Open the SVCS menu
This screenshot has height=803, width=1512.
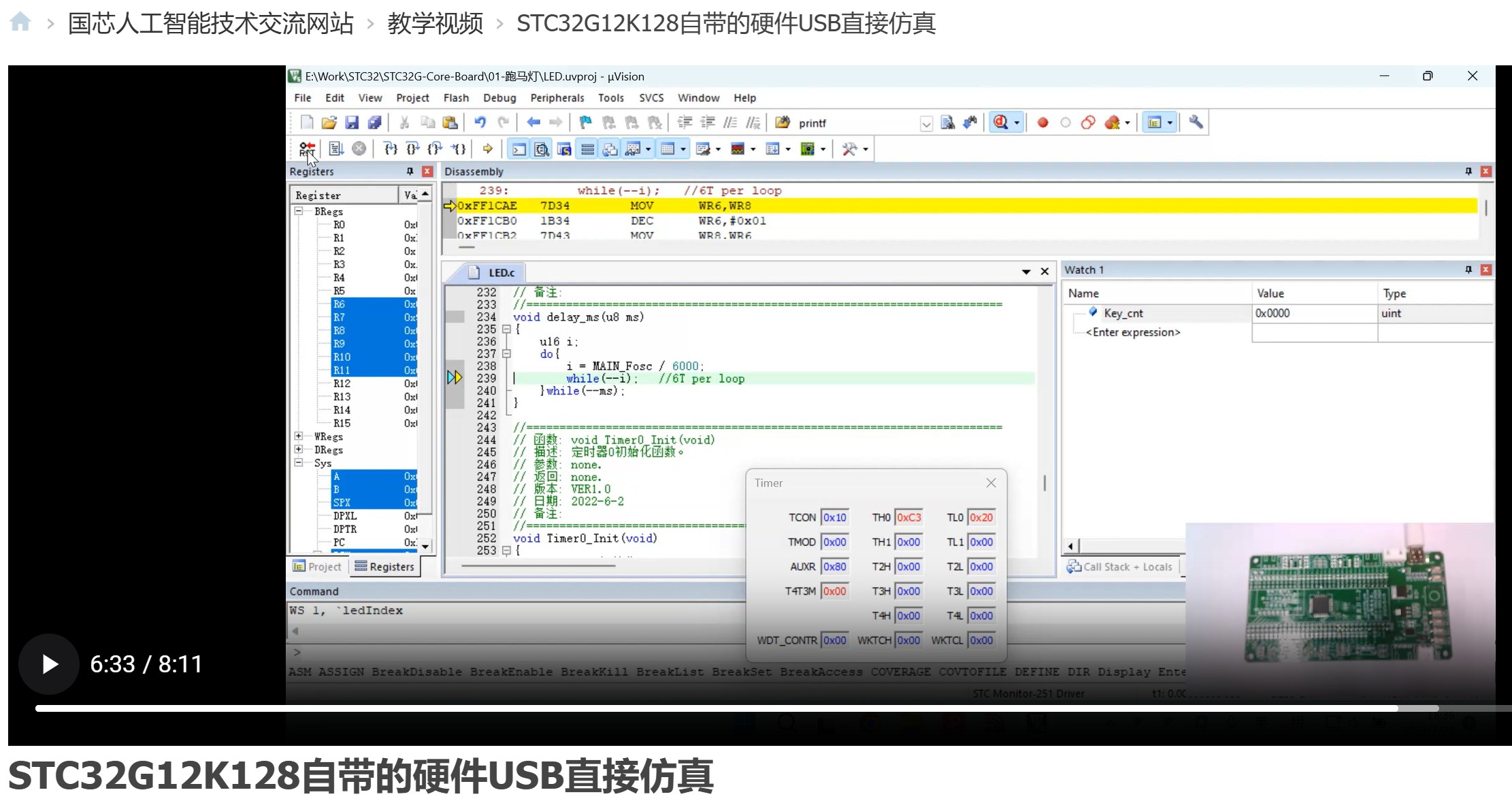[x=651, y=98]
